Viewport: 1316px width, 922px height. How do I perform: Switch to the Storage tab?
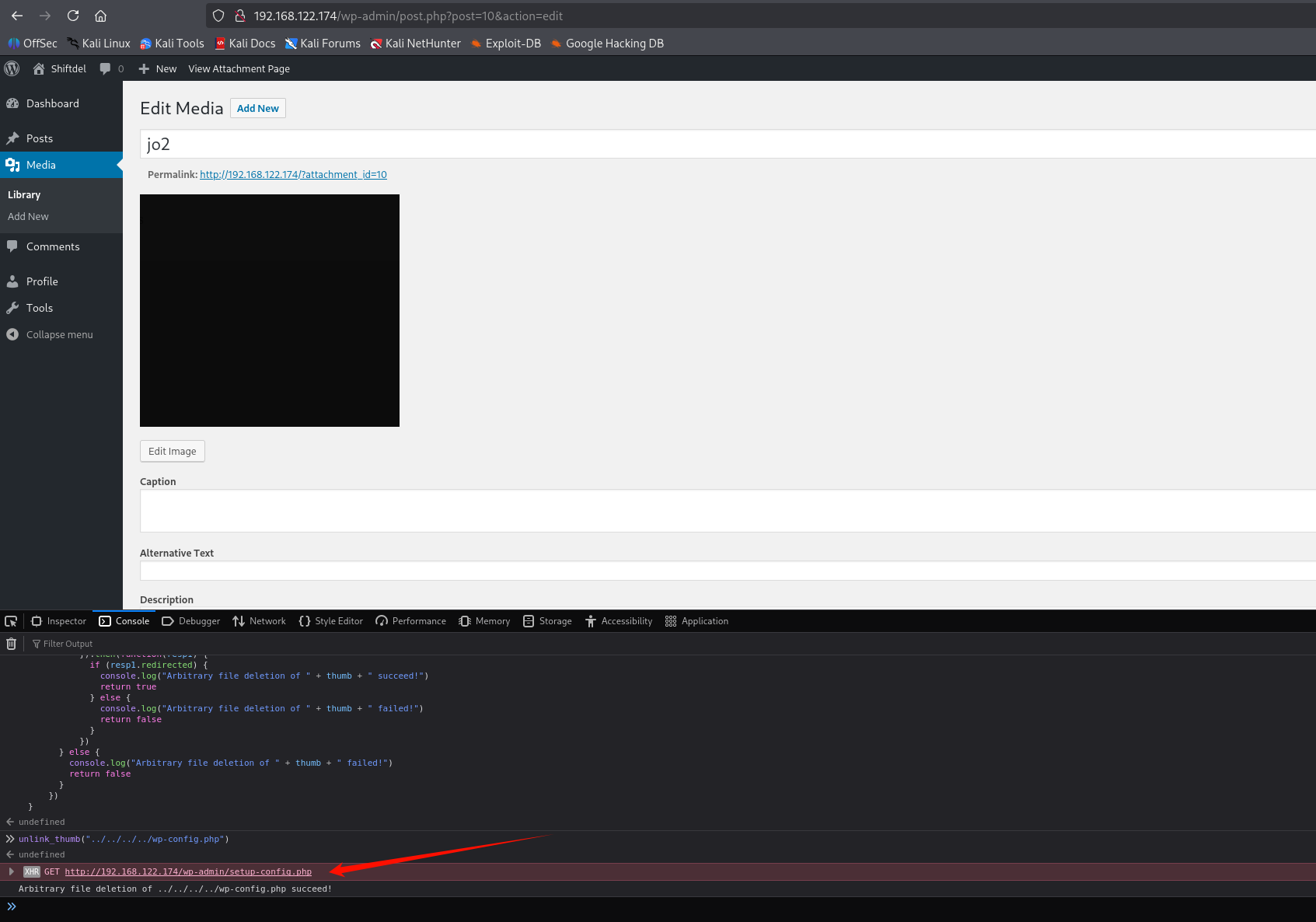[547, 621]
